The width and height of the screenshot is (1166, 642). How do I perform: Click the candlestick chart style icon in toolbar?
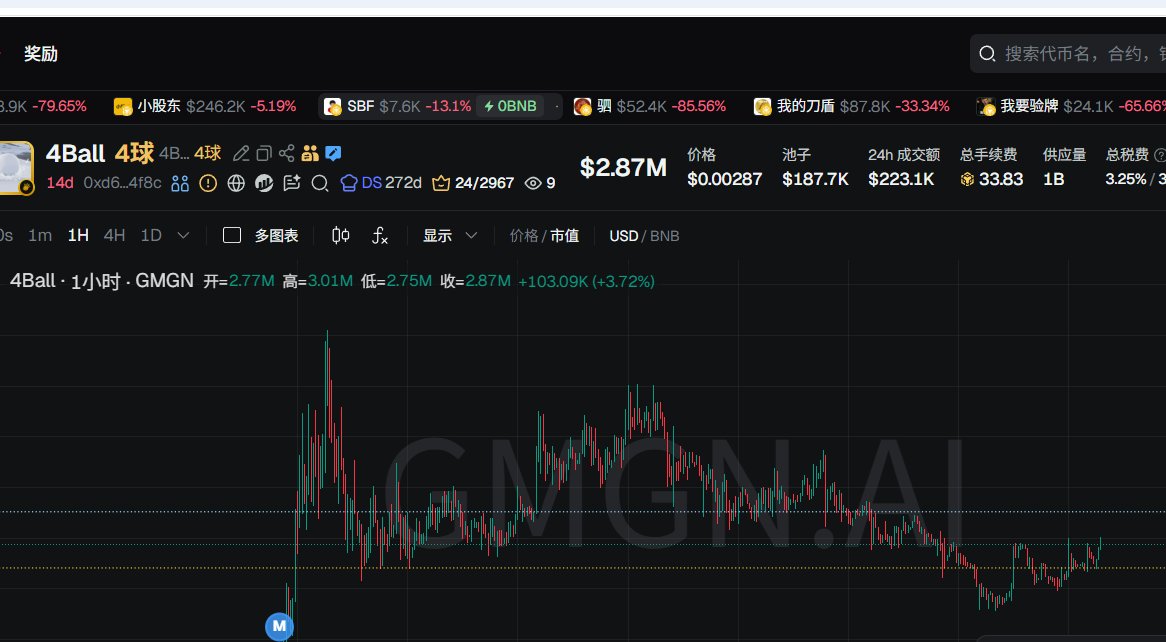339,235
